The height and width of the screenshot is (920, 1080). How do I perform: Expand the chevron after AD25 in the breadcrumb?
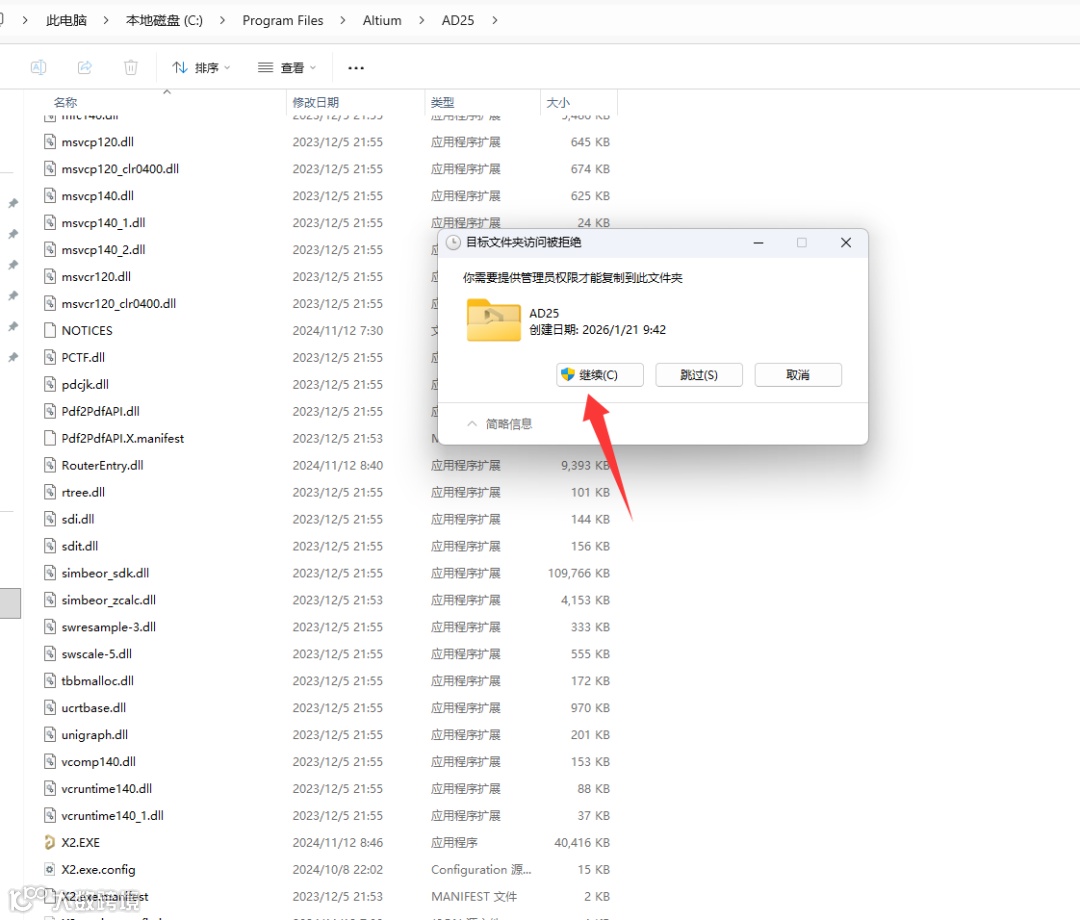[495, 21]
